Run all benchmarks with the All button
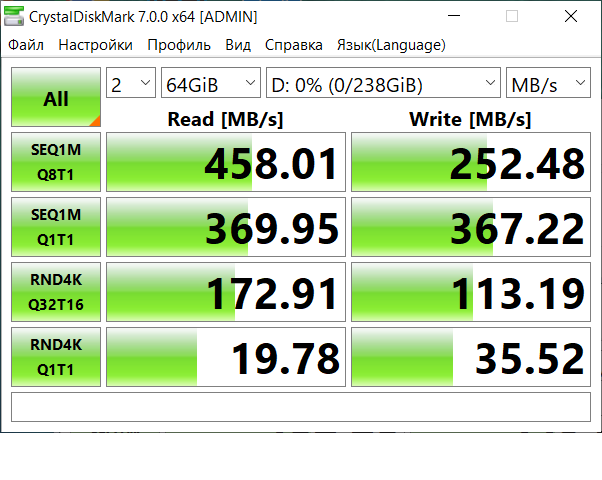The width and height of the screenshot is (602, 480). [56, 98]
